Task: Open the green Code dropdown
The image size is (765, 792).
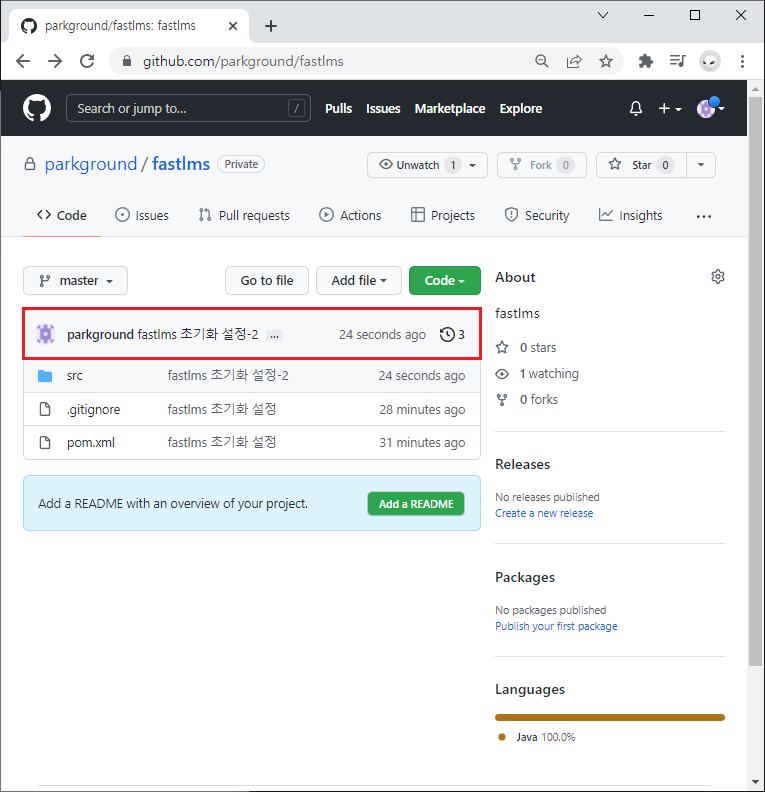Action: coord(444,280)
